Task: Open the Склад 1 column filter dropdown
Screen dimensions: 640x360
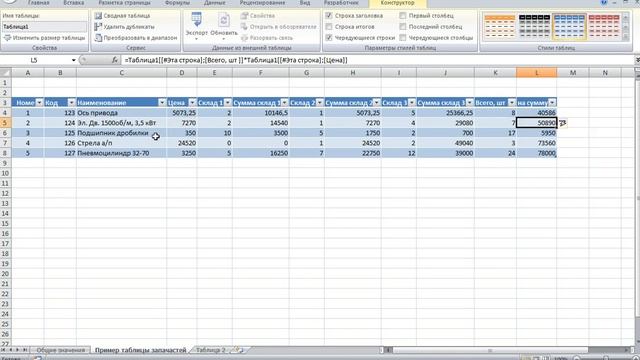Action: coord(228,102)
